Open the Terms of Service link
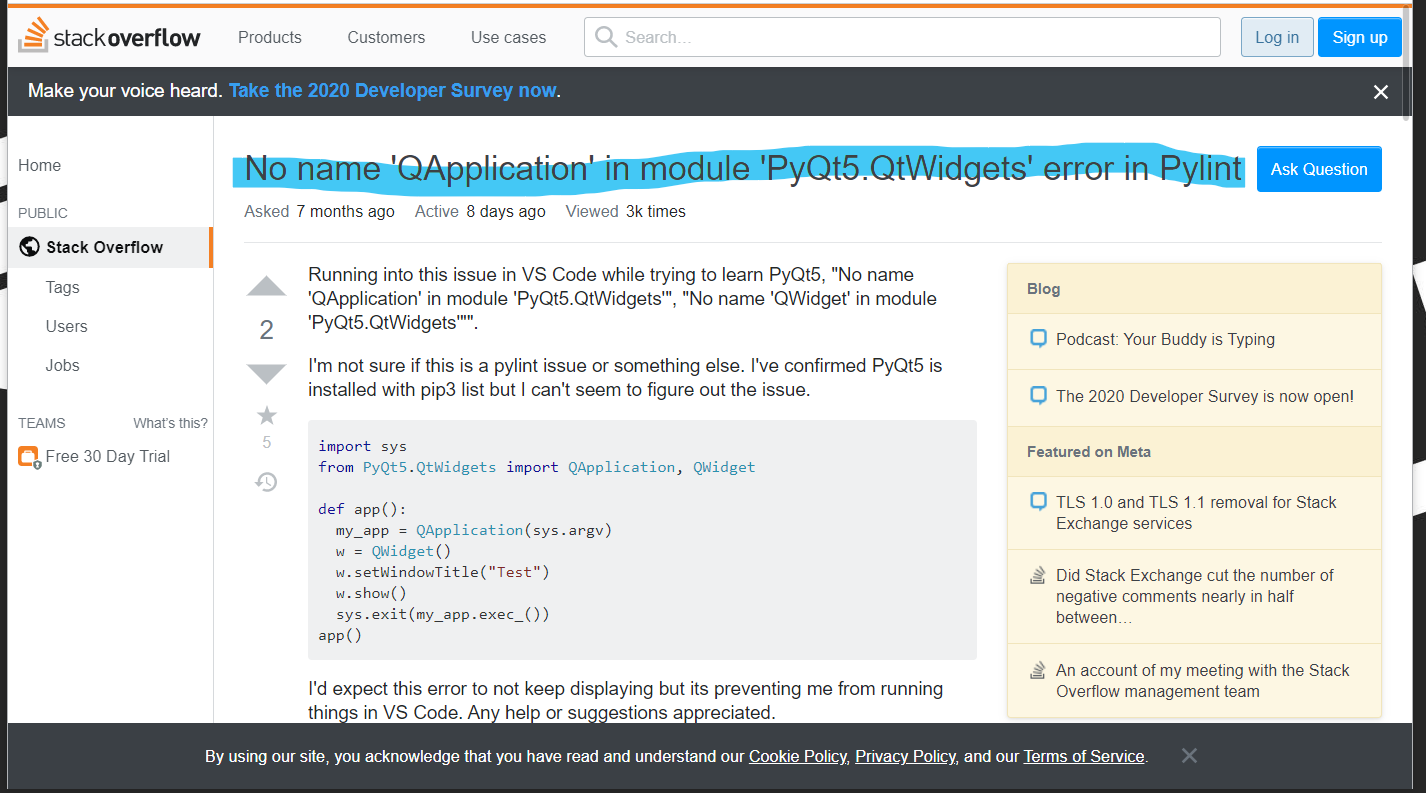The width and height of the screenshot is (1426, 793). pos(1084,756)
